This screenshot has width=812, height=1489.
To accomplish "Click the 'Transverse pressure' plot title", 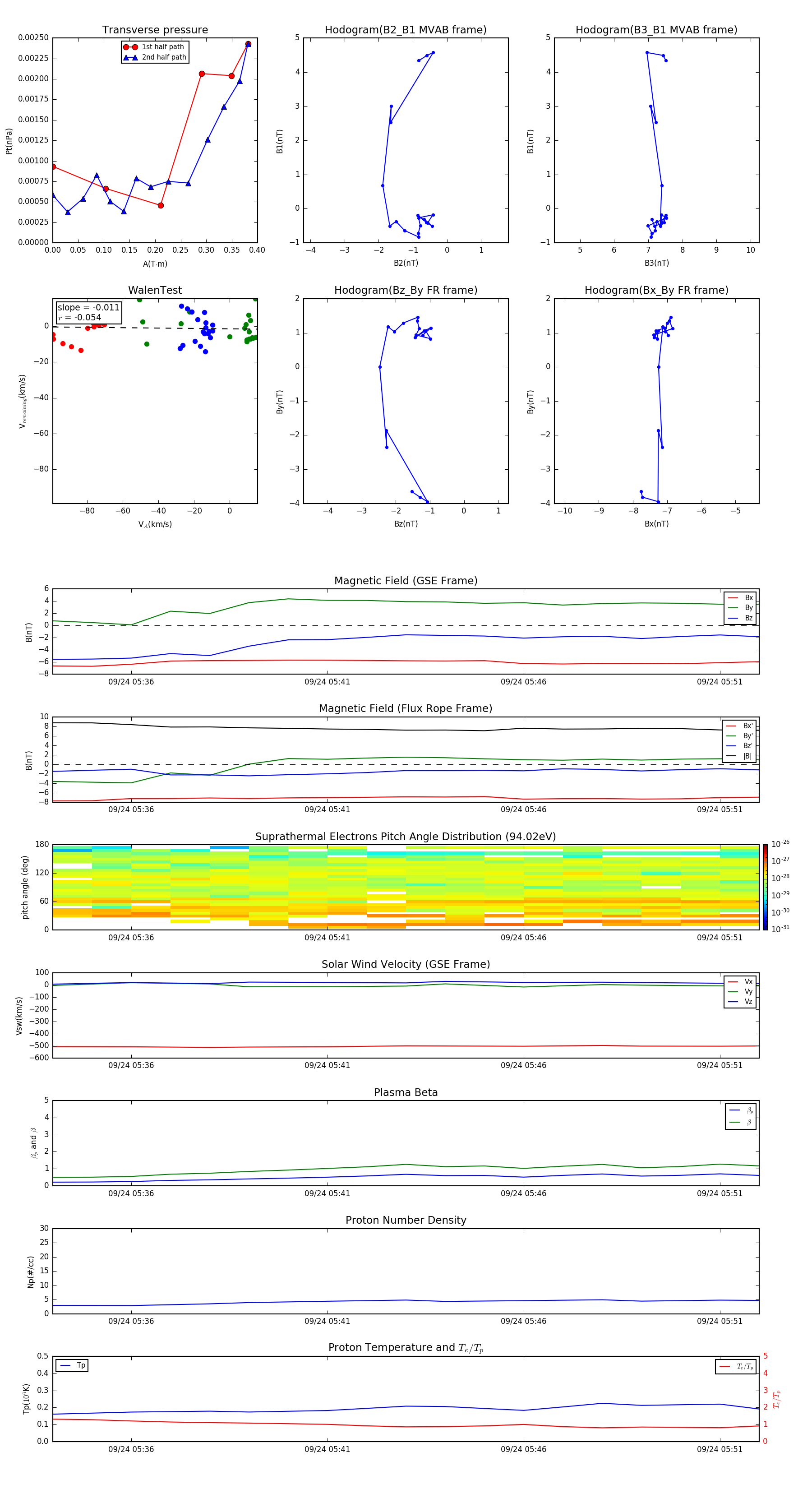I will point(155,30).
